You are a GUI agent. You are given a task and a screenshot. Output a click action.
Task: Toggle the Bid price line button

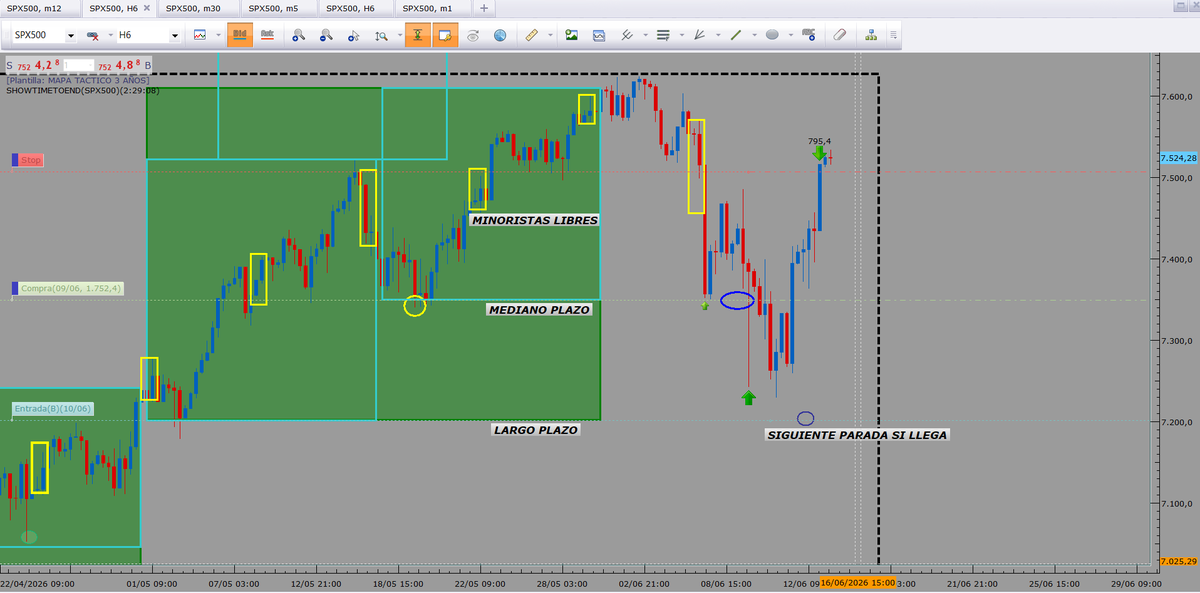tap(240, 35)
